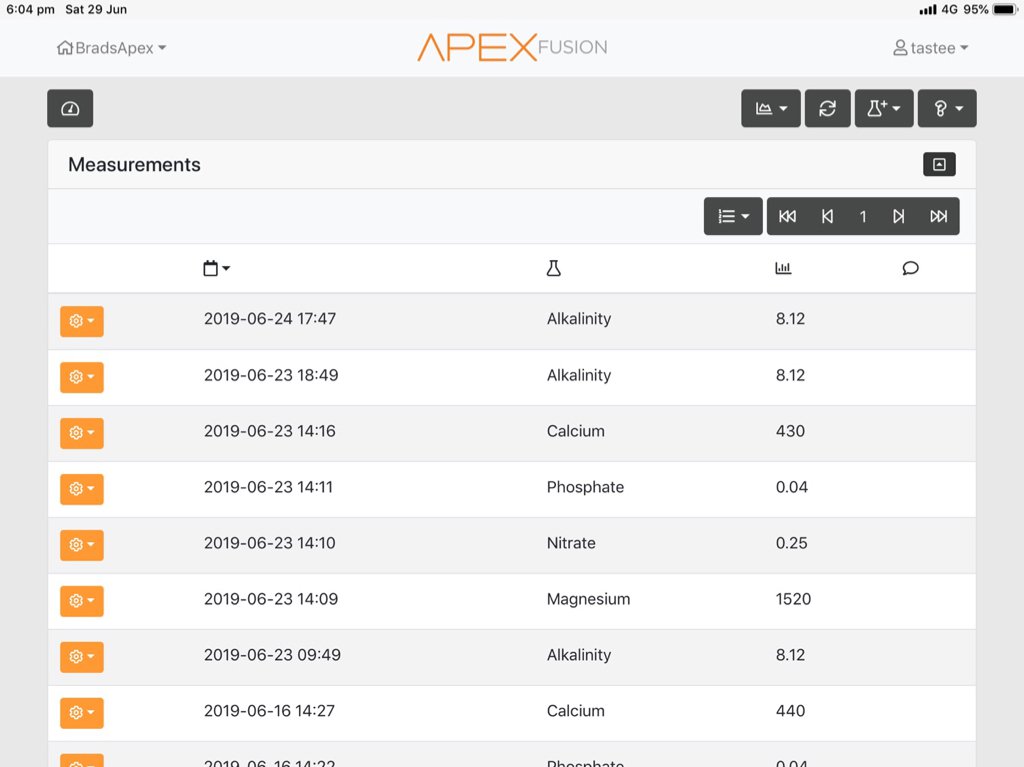Open the graph chart dropdown
1024x767 pixels.
tap(771, 108)
